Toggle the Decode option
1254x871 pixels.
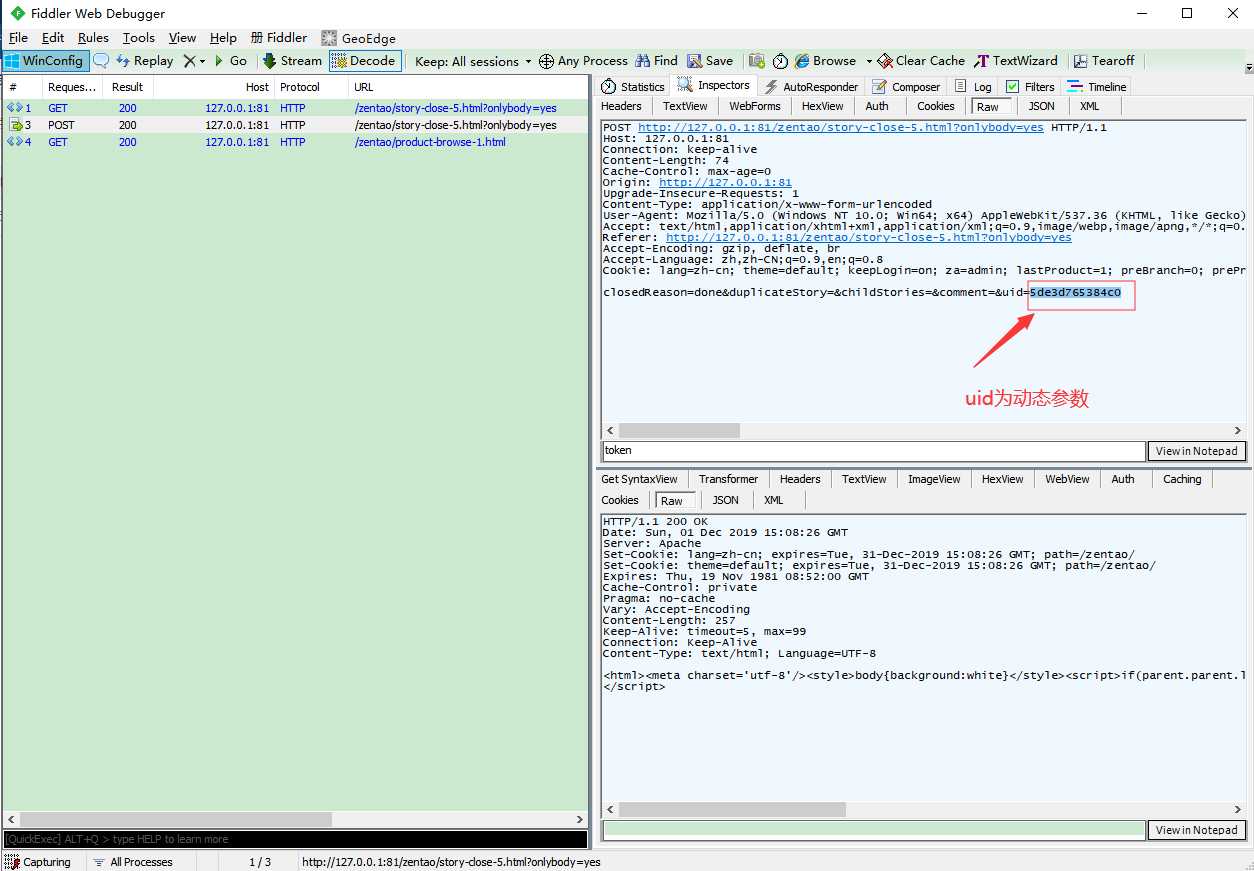click(365, 61)
